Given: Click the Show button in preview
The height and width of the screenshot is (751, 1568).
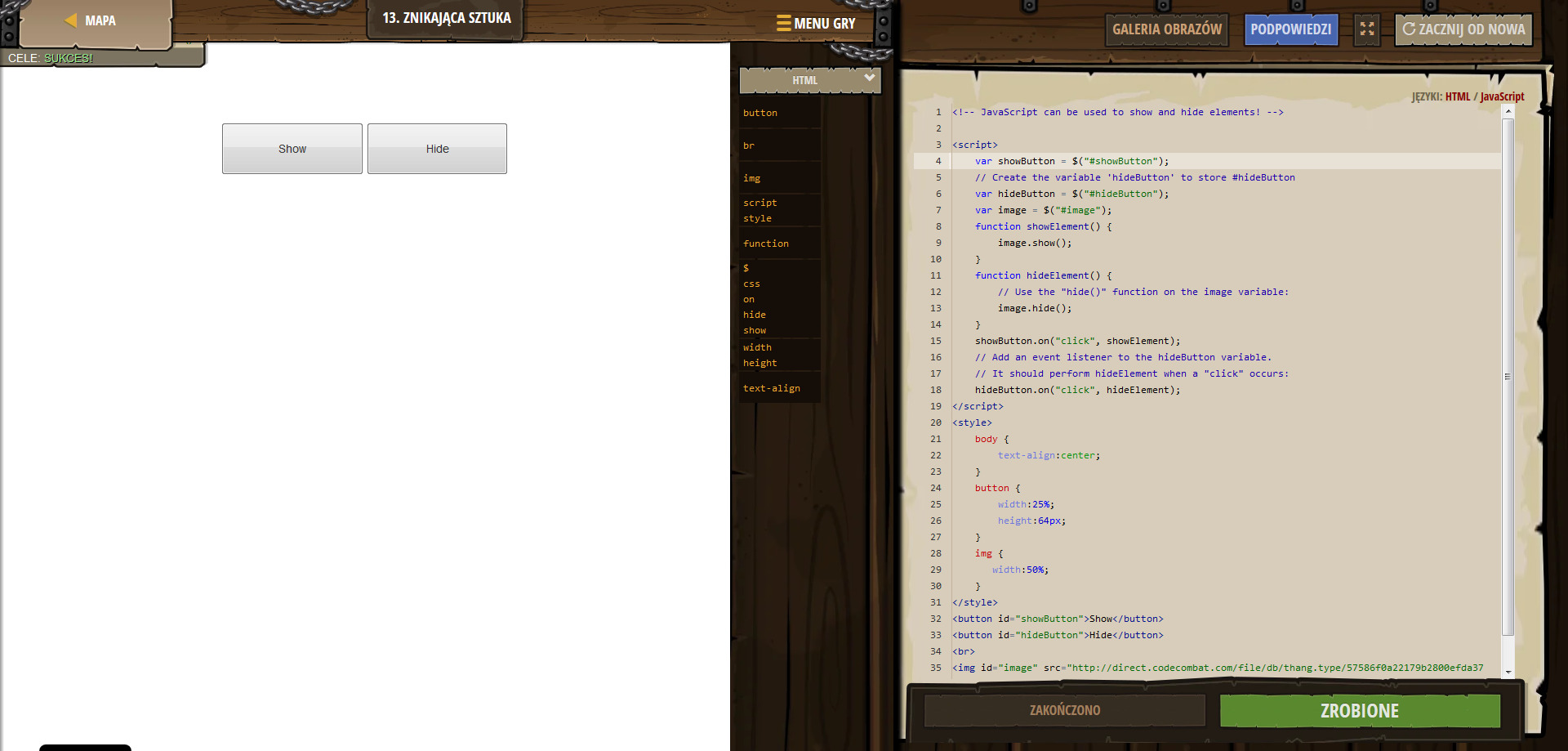Looking at the screenshot, I should (x=292, y=149).
